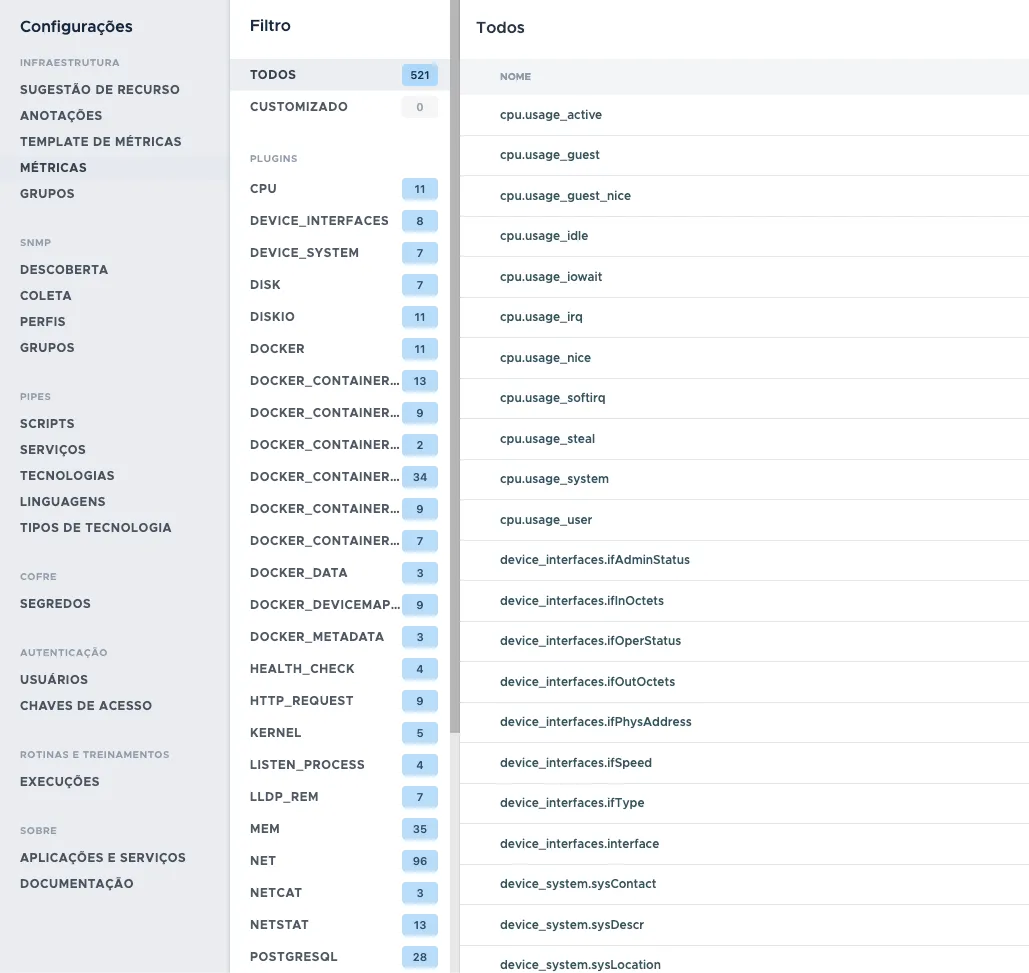Filter metrics by CPU plugin
Screen dimensions: 1029x973
pos(340,189)
